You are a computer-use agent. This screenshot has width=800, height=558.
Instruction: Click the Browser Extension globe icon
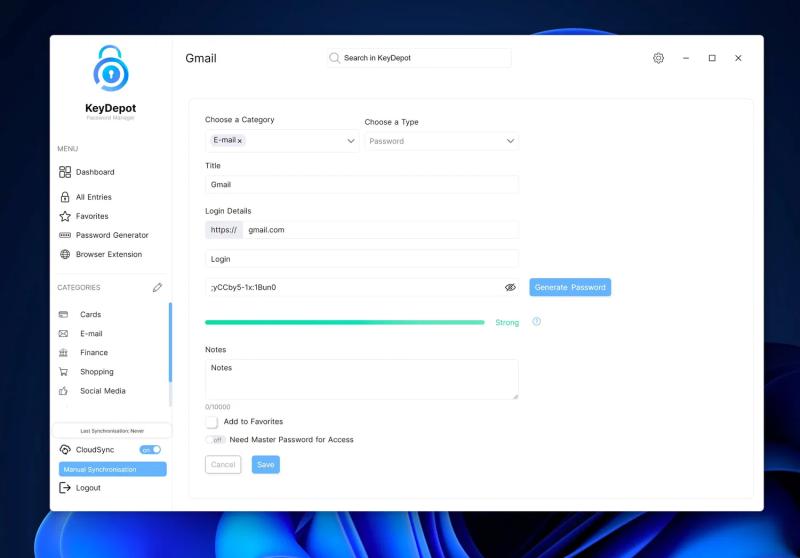[65, 254]
